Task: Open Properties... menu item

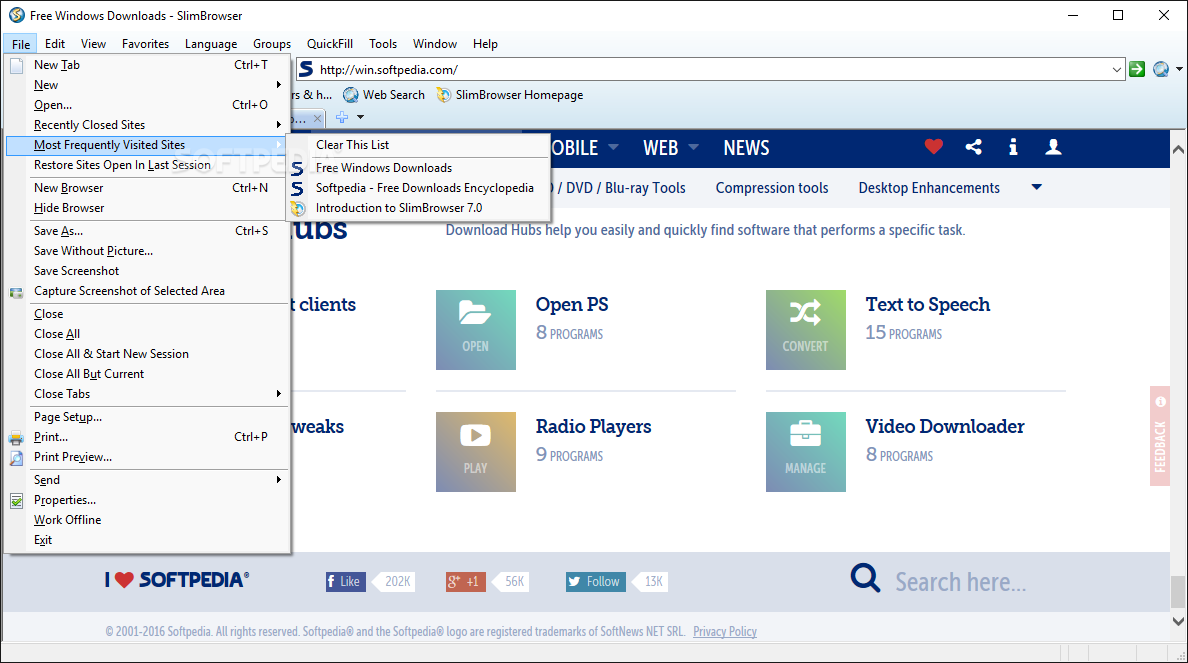Action: [x=148, y=500]
